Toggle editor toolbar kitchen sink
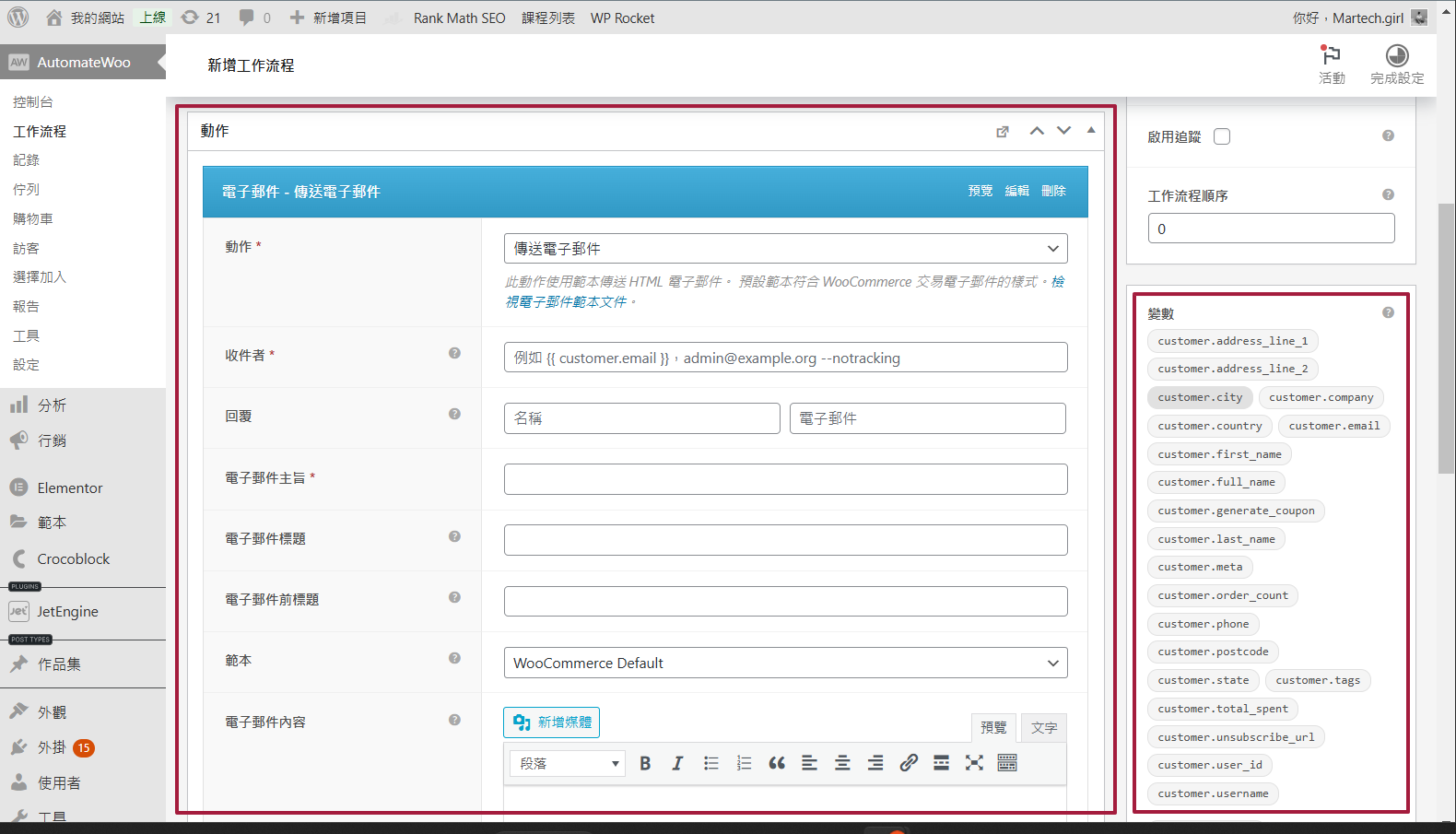This screenshot has width=1456, height=834. coord(1007,763)
